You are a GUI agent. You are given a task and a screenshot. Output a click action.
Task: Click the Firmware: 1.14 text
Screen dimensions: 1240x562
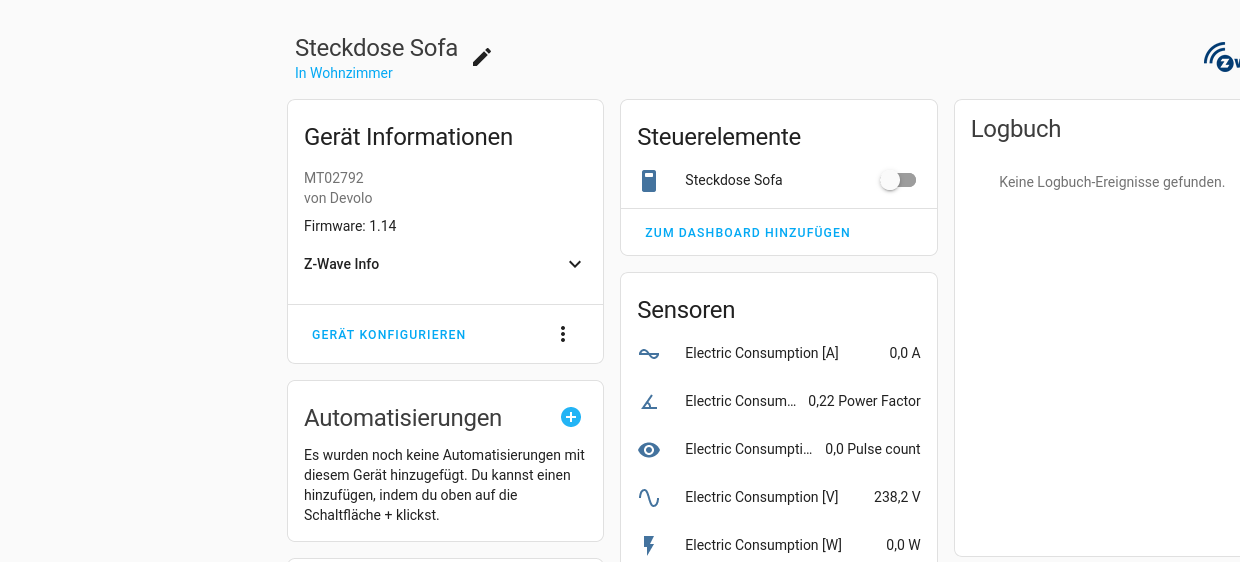pos(350,226)
